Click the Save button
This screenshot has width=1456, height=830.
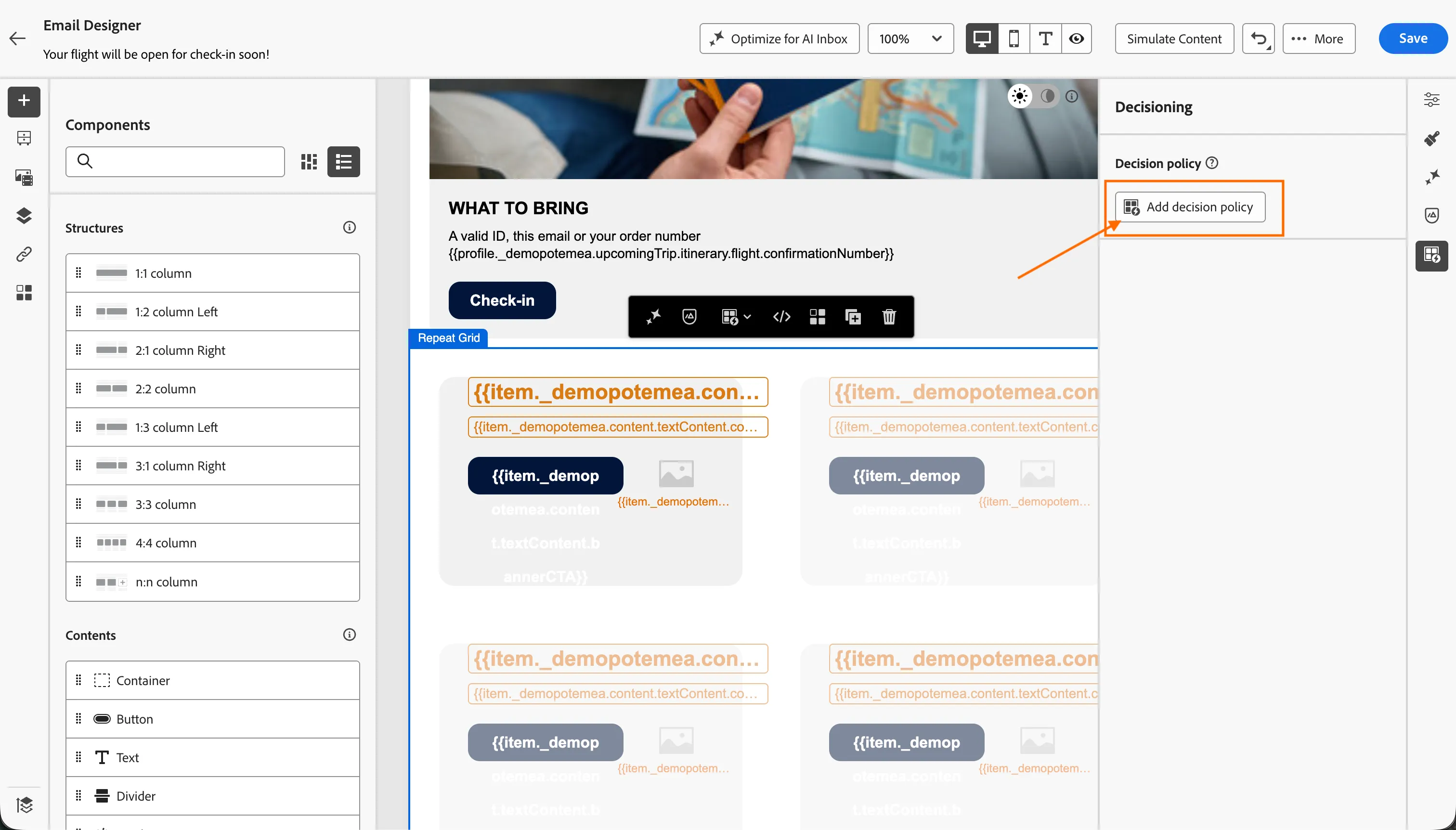point(1413,38)
